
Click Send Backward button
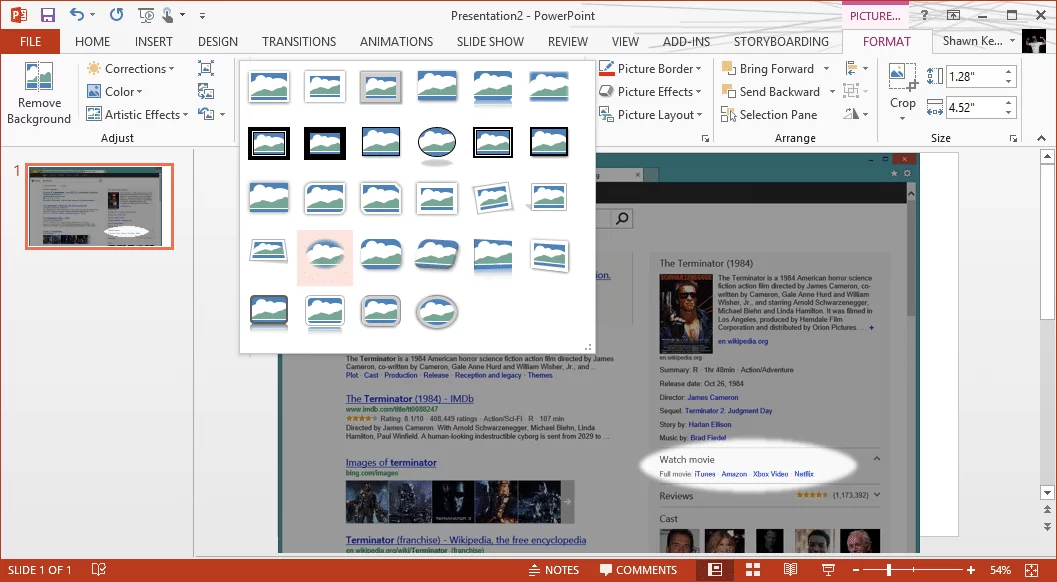(771, 92)
